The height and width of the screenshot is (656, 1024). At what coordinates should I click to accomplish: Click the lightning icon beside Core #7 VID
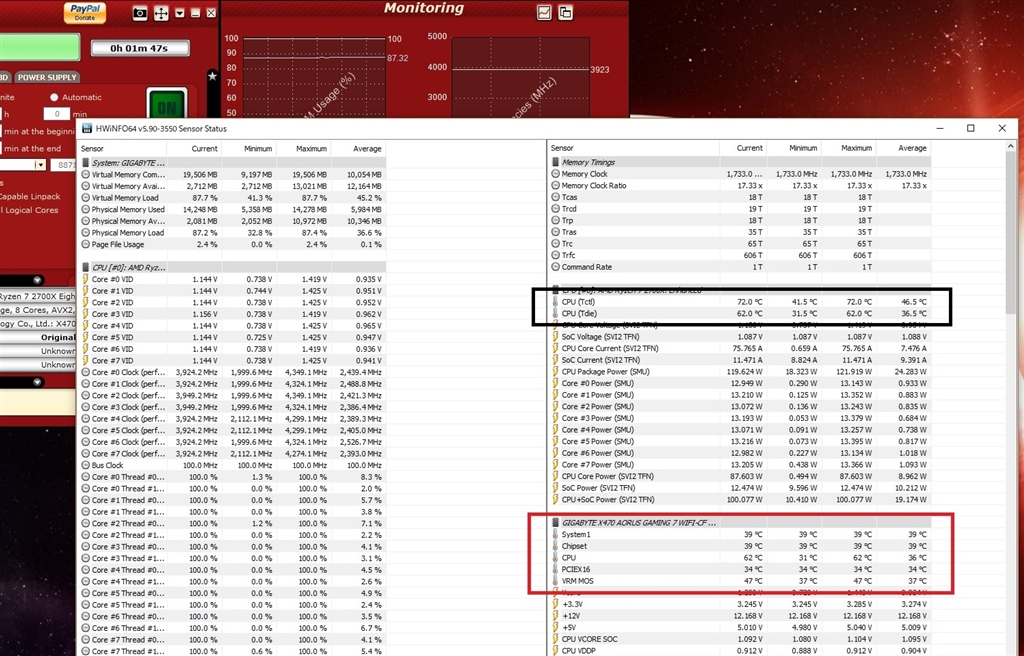coord(86,361)
